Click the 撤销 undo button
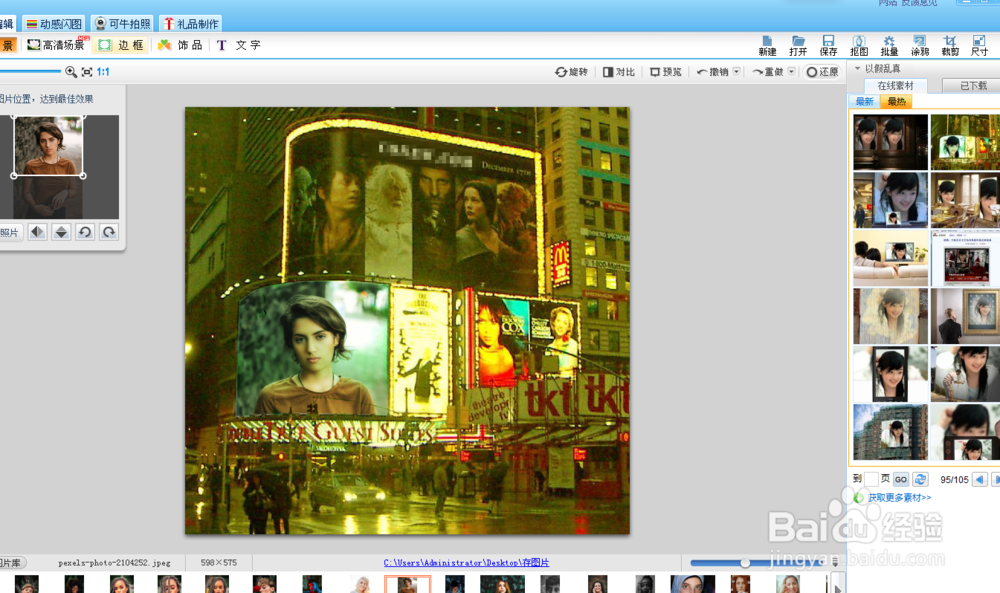This screenshot has height=593, width=1000. [713, 72]
